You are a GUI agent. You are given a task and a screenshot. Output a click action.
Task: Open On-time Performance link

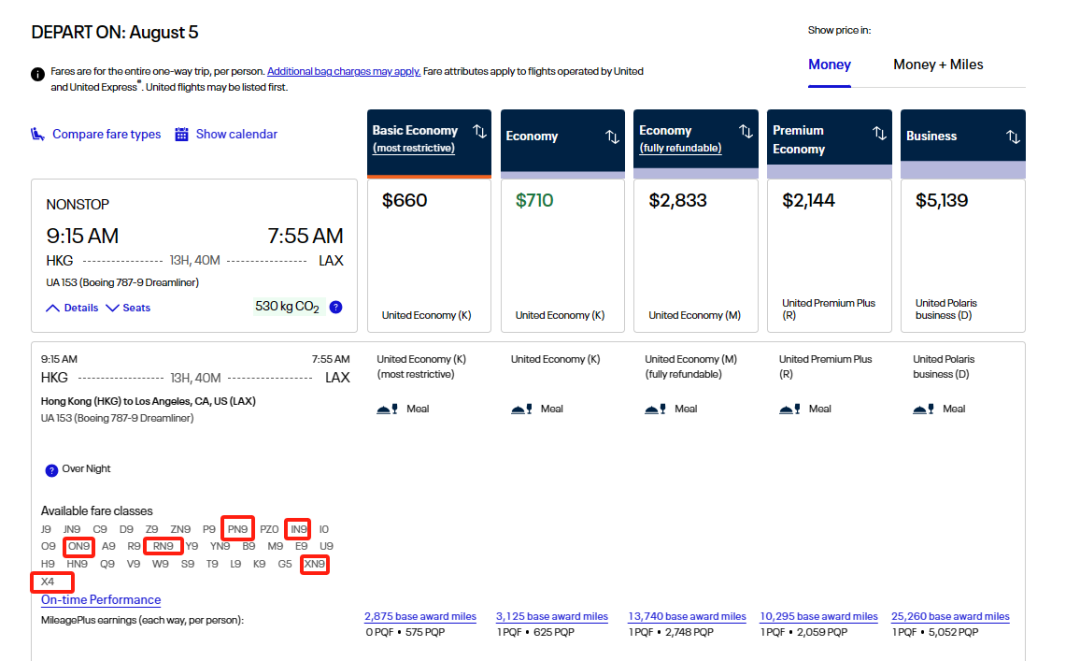coord(101,600)
